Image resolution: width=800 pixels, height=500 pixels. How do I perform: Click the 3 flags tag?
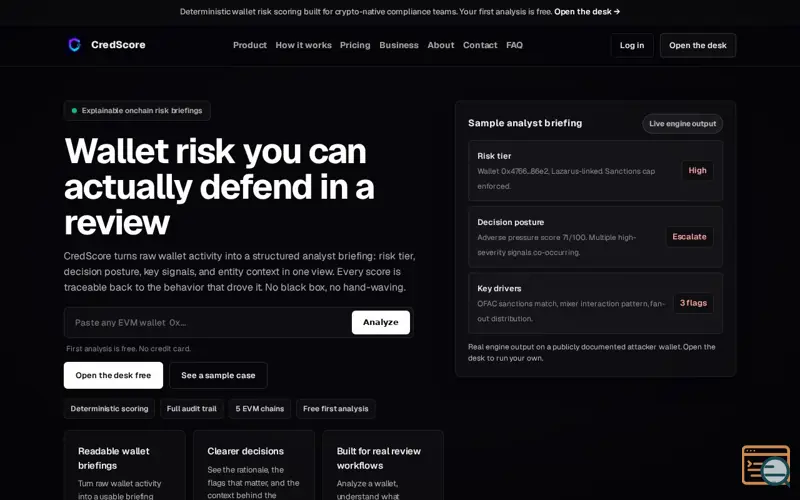[x=693, y=303]
